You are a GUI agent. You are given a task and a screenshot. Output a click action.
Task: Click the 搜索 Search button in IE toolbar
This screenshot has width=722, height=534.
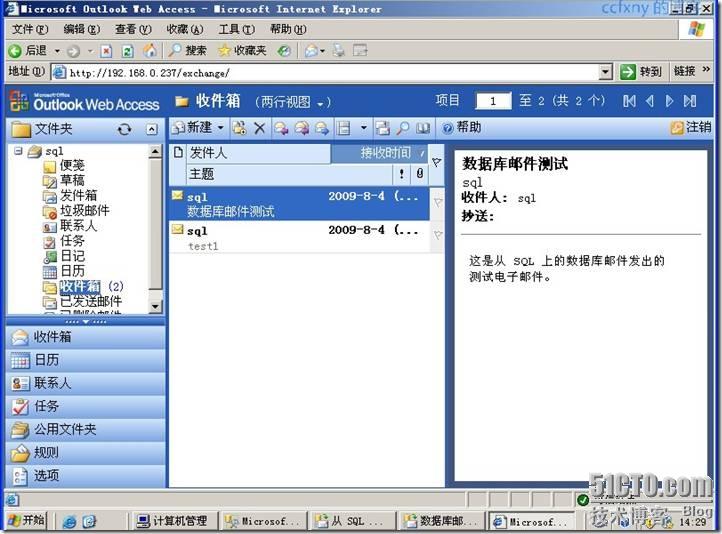(187, 51)
